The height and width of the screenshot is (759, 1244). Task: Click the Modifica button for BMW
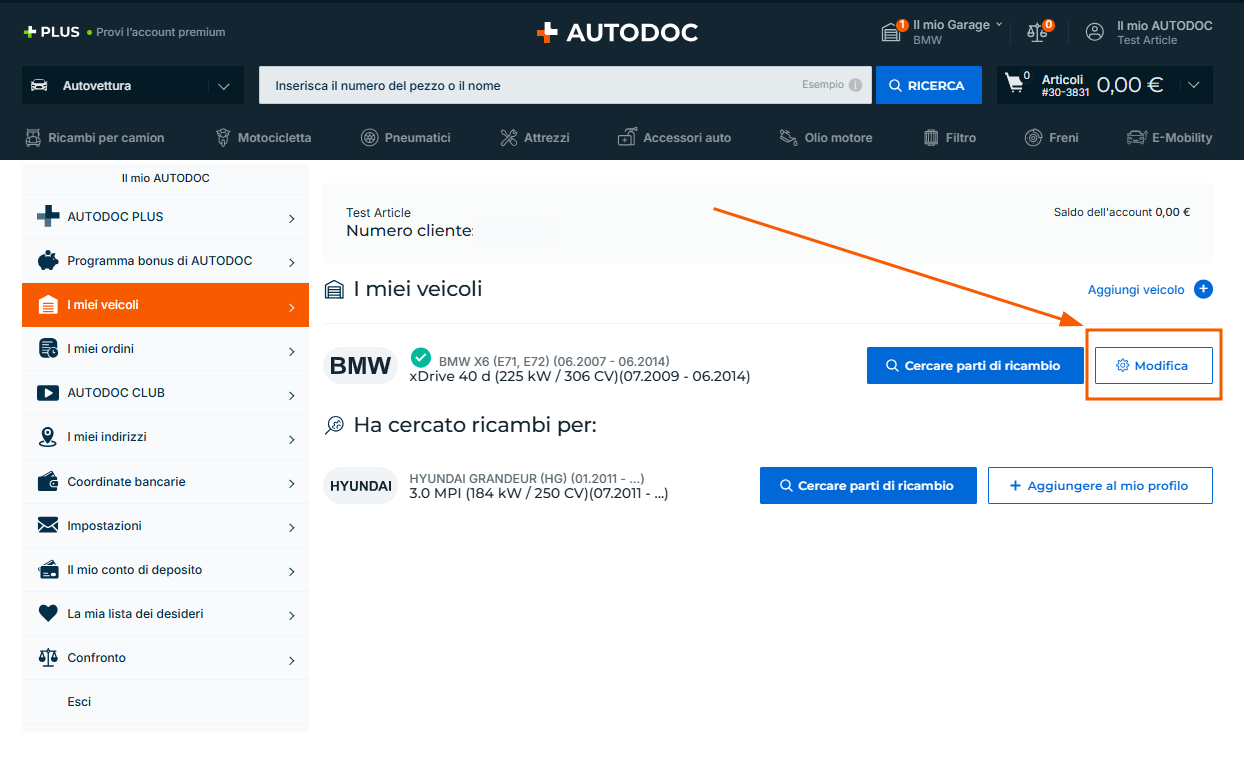click(1153, 366)
